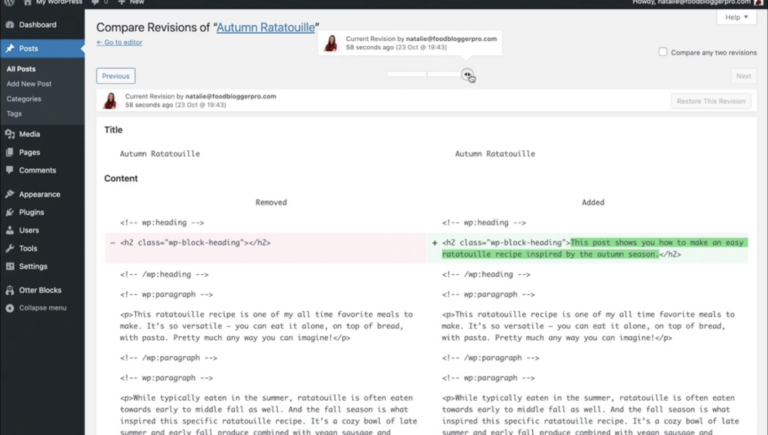Click Restore This Revision button

711,101
